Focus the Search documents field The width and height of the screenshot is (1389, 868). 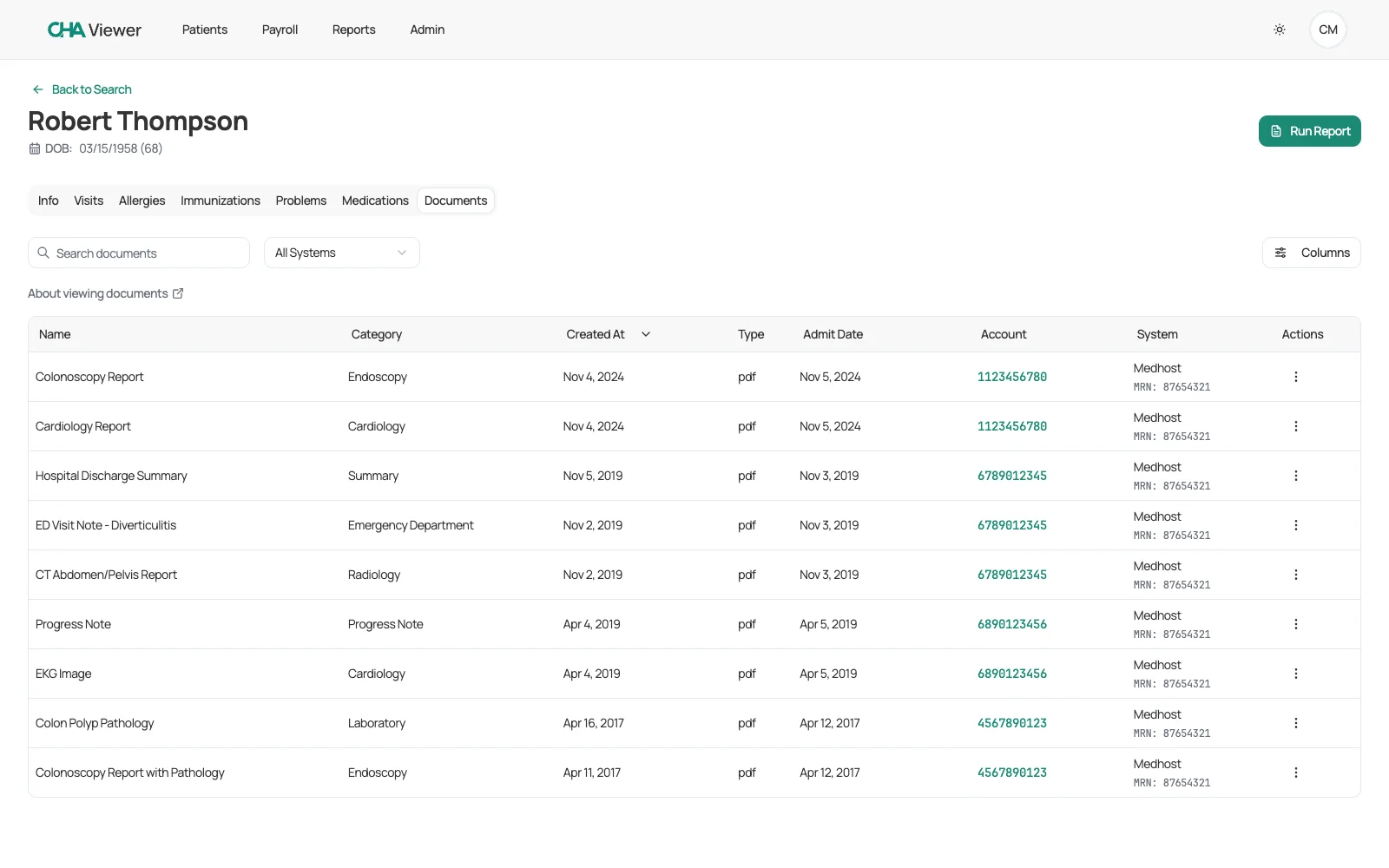tap(139, 253)
